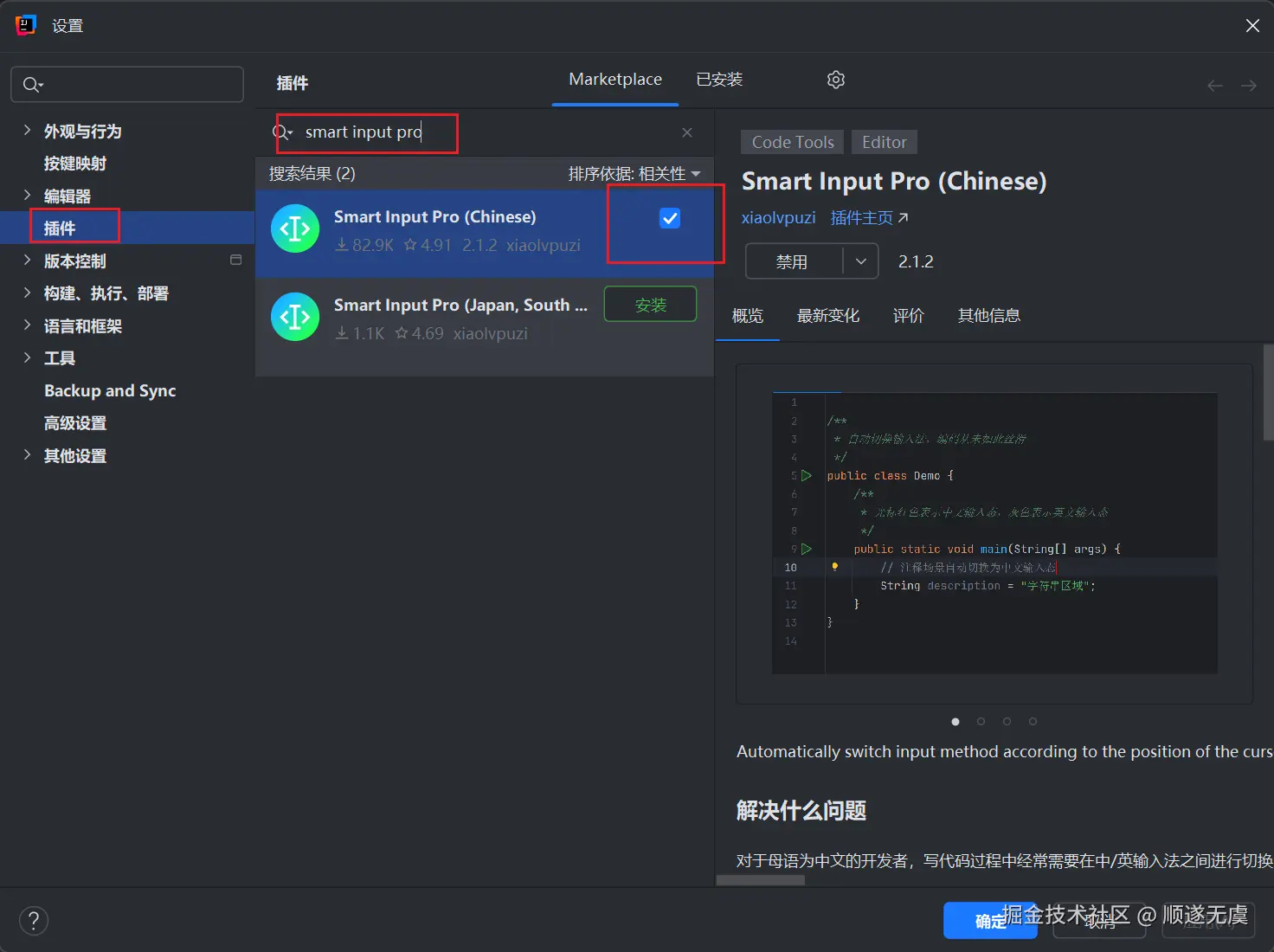Expand 工具 settings group

pyautogui.click(x=27, y=357)
